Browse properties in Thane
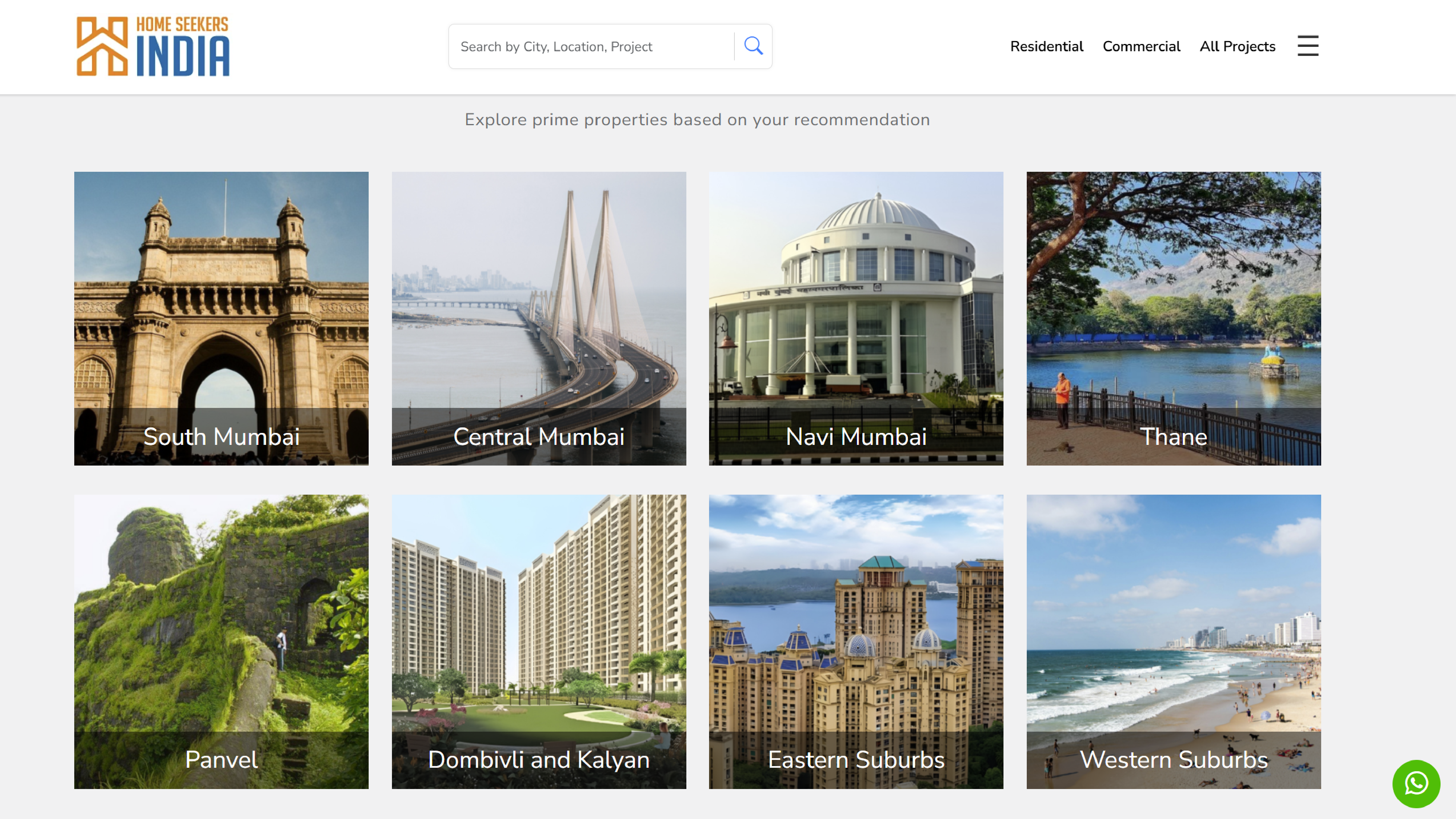The width and height of the screenshot is (1456, 819). [1174, 318]
